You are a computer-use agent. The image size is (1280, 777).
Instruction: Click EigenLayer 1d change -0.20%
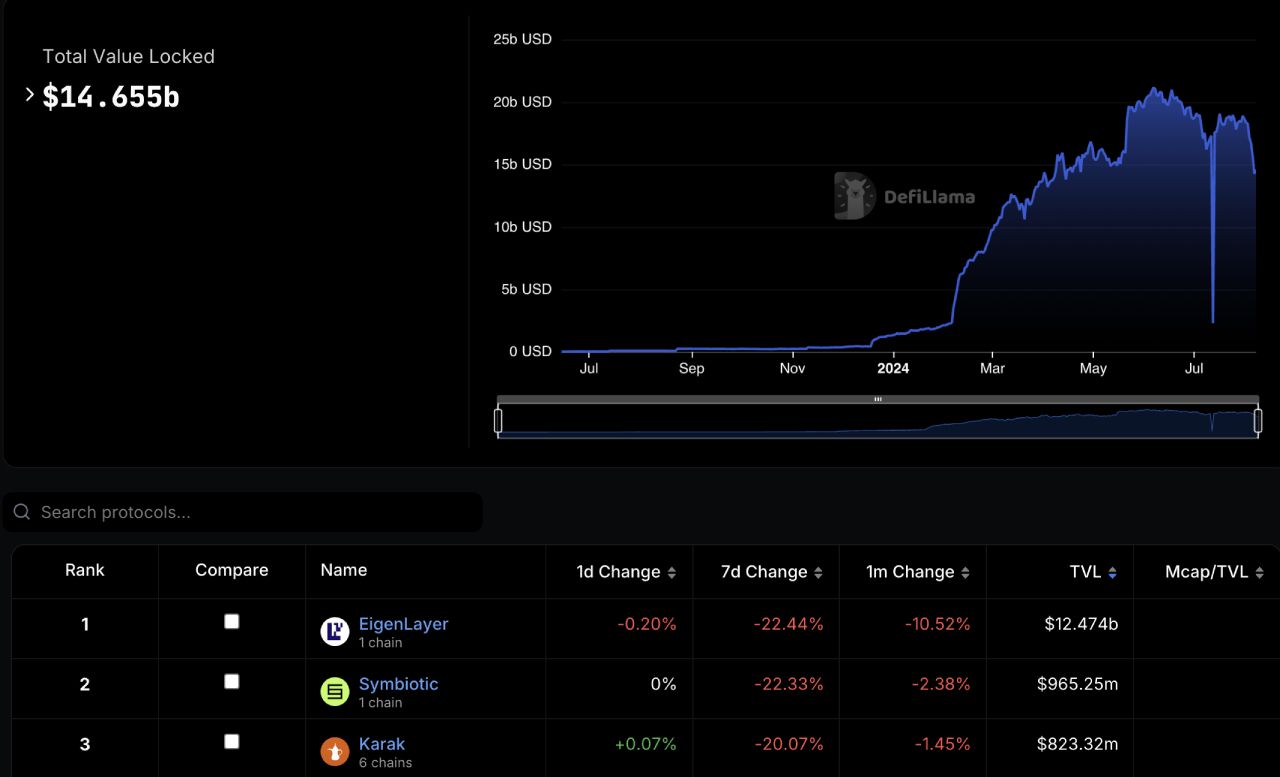tap(647, 624)
